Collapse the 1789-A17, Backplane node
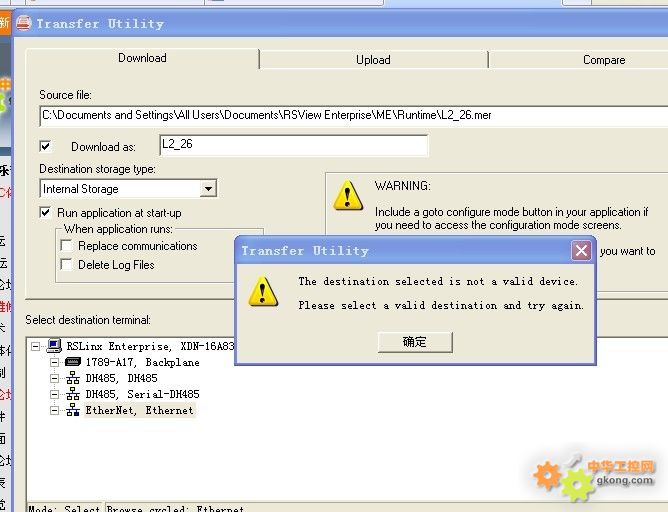 tap(54, 362)
